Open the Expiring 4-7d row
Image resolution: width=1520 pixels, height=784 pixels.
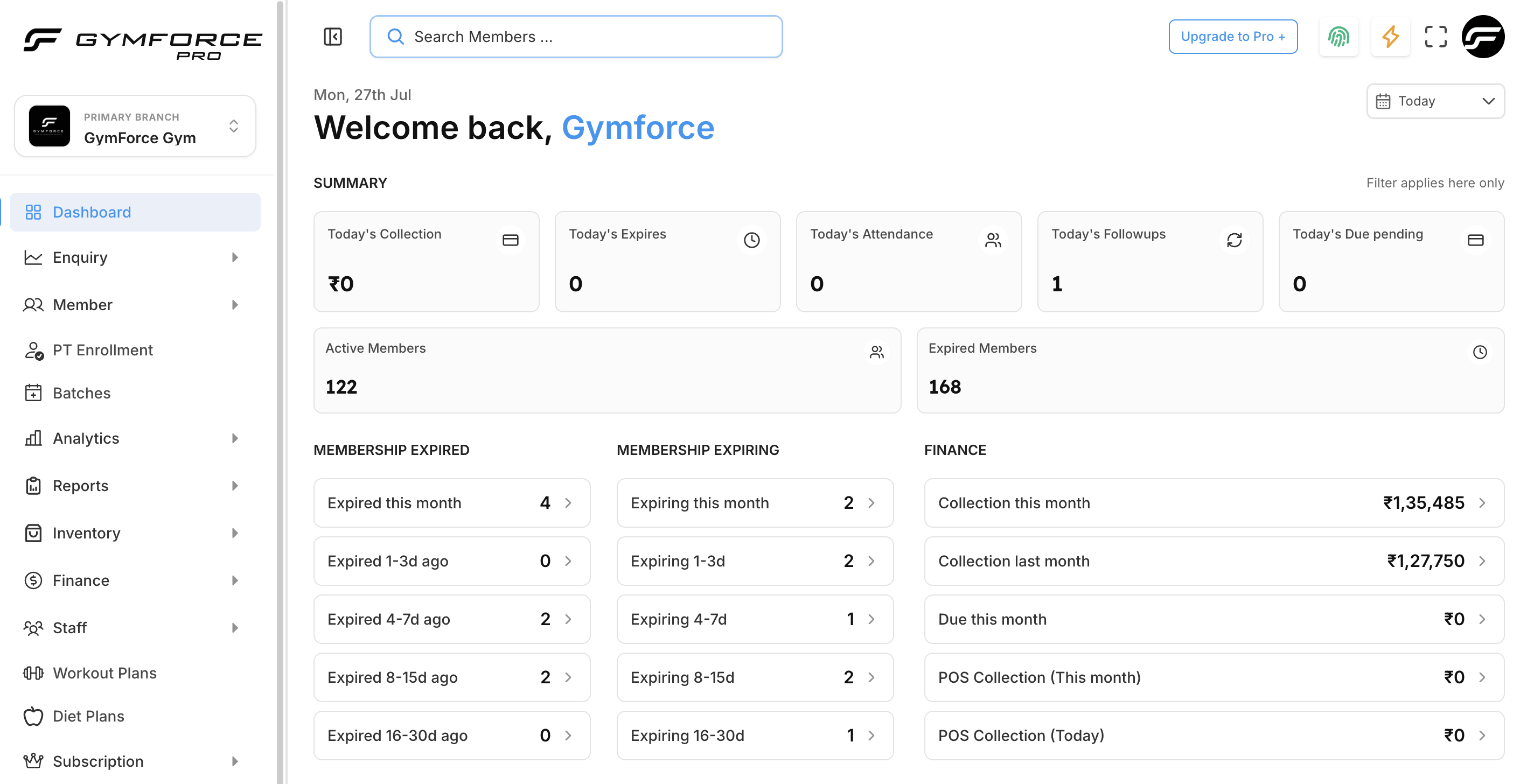tap(755, 619)
